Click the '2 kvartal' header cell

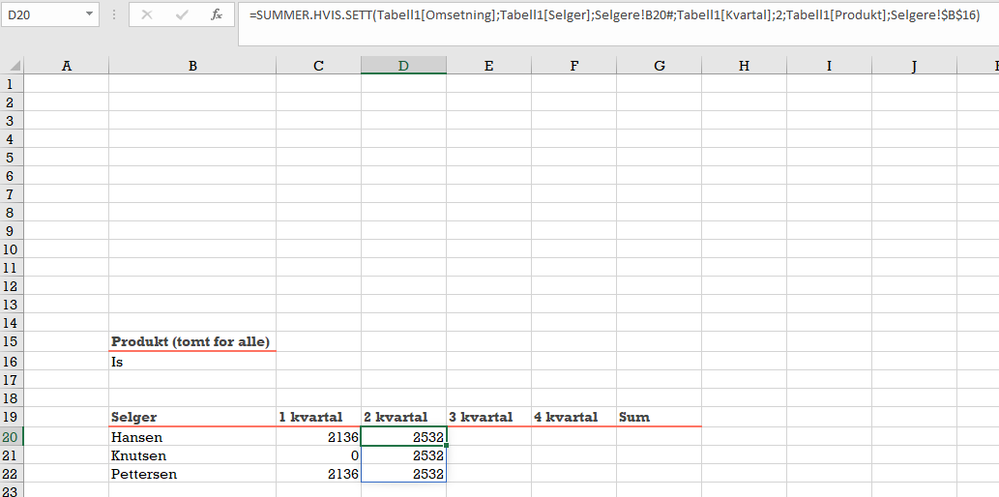pos(403,417)
